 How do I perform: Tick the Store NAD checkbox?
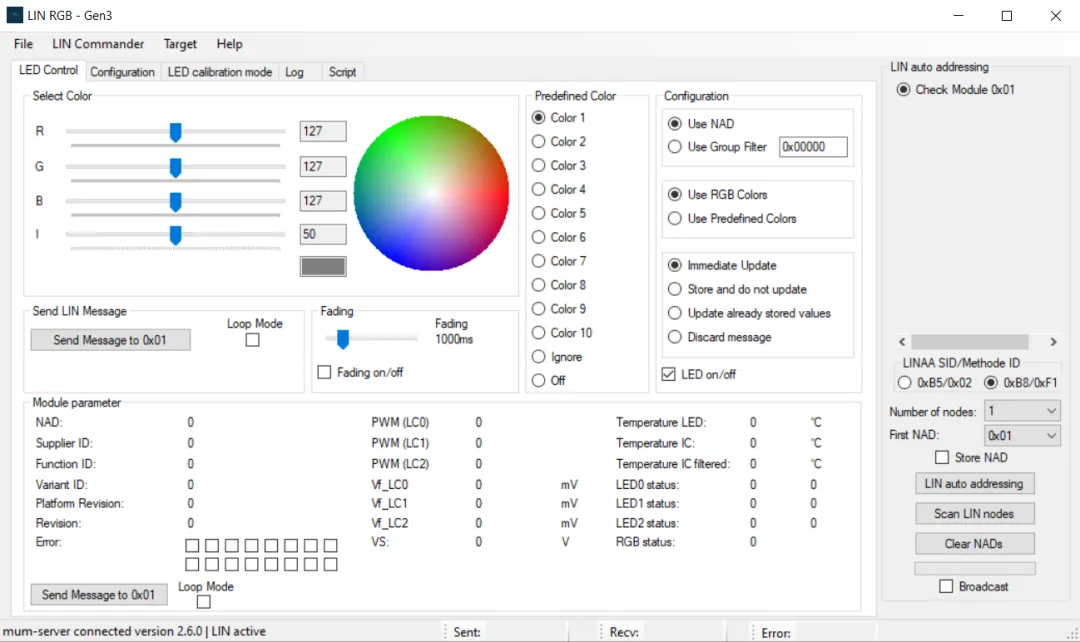pyautogui.click(x=941, y=458)
